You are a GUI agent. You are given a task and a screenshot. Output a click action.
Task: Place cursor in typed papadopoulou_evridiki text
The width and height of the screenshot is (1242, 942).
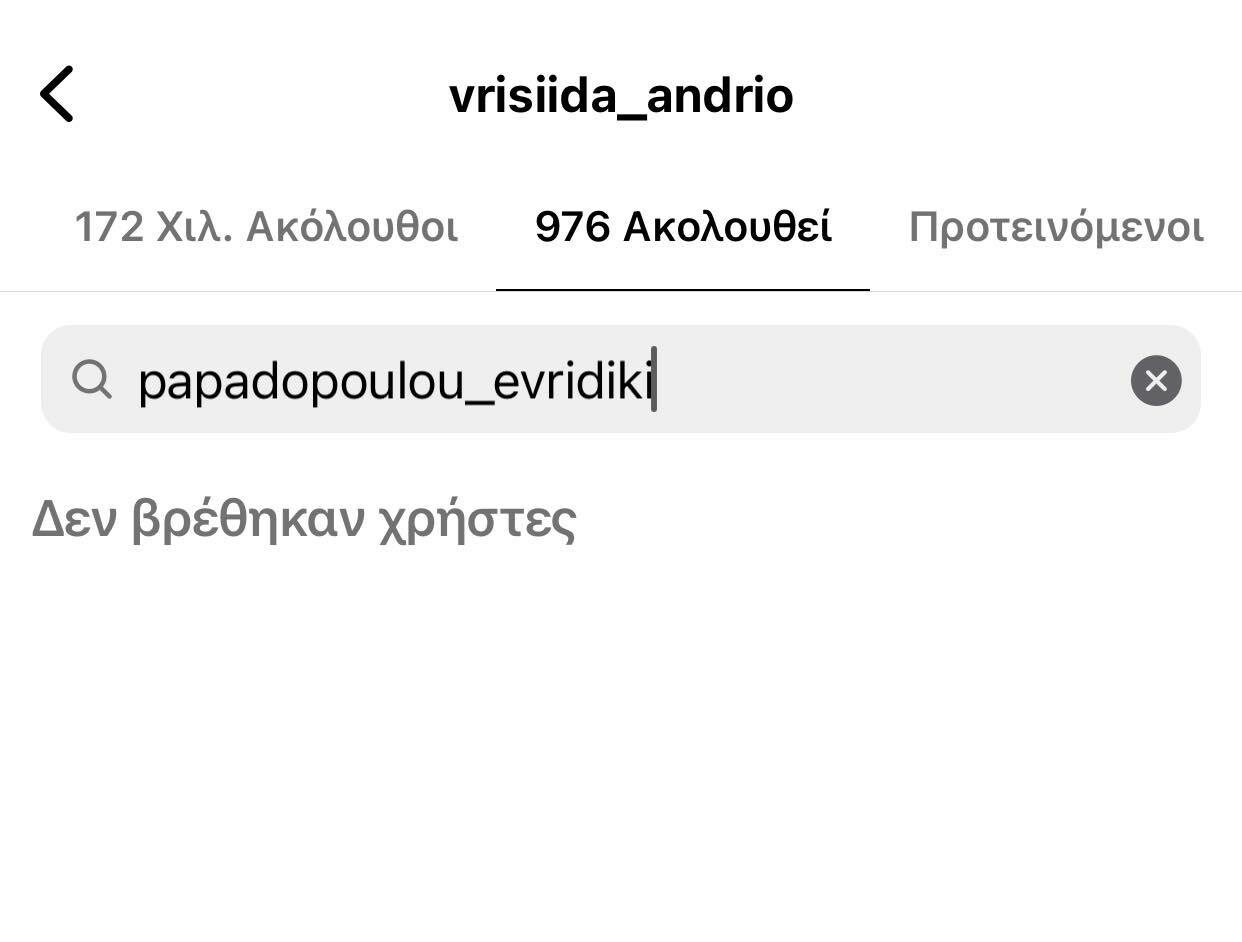tap(395, 381)
